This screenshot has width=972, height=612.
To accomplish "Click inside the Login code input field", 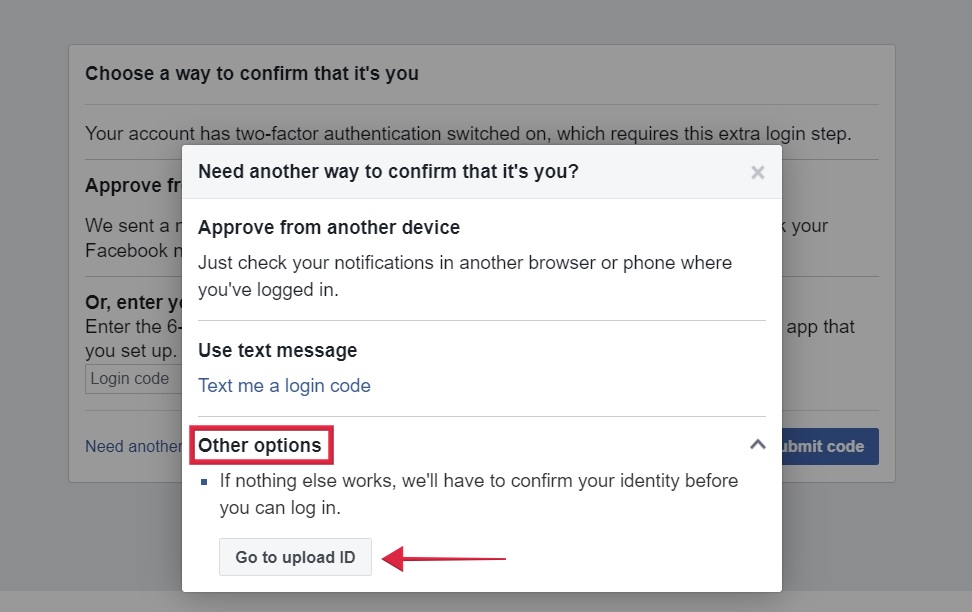I will [x=130, y=378].
